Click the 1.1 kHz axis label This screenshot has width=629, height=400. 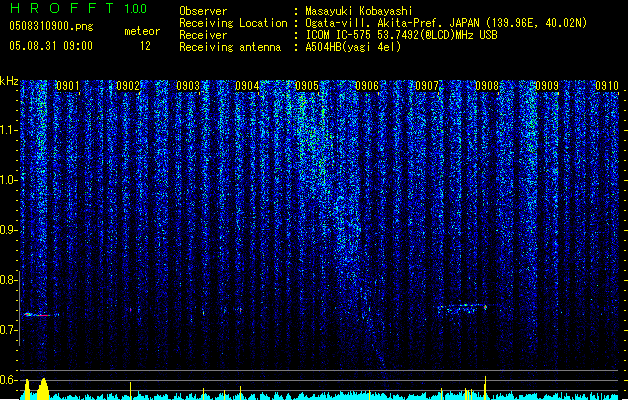[9, 130]
